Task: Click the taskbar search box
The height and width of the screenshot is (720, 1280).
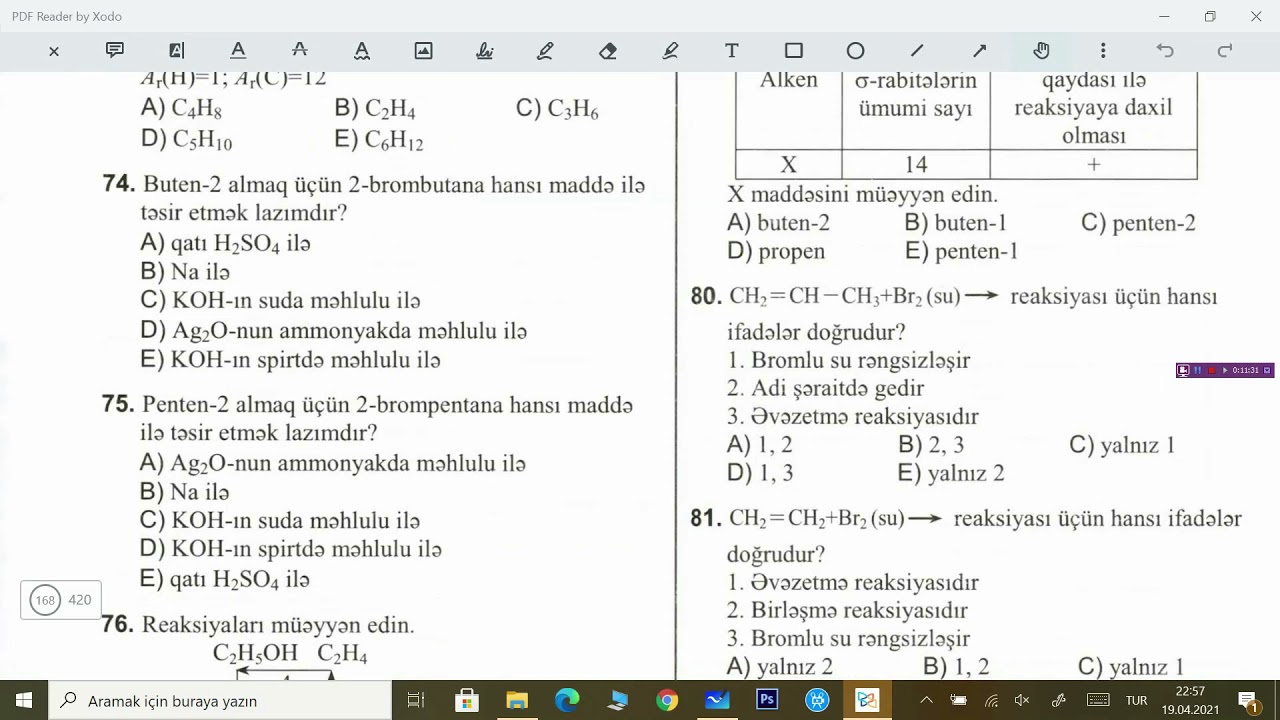Action: click(220, 700)
